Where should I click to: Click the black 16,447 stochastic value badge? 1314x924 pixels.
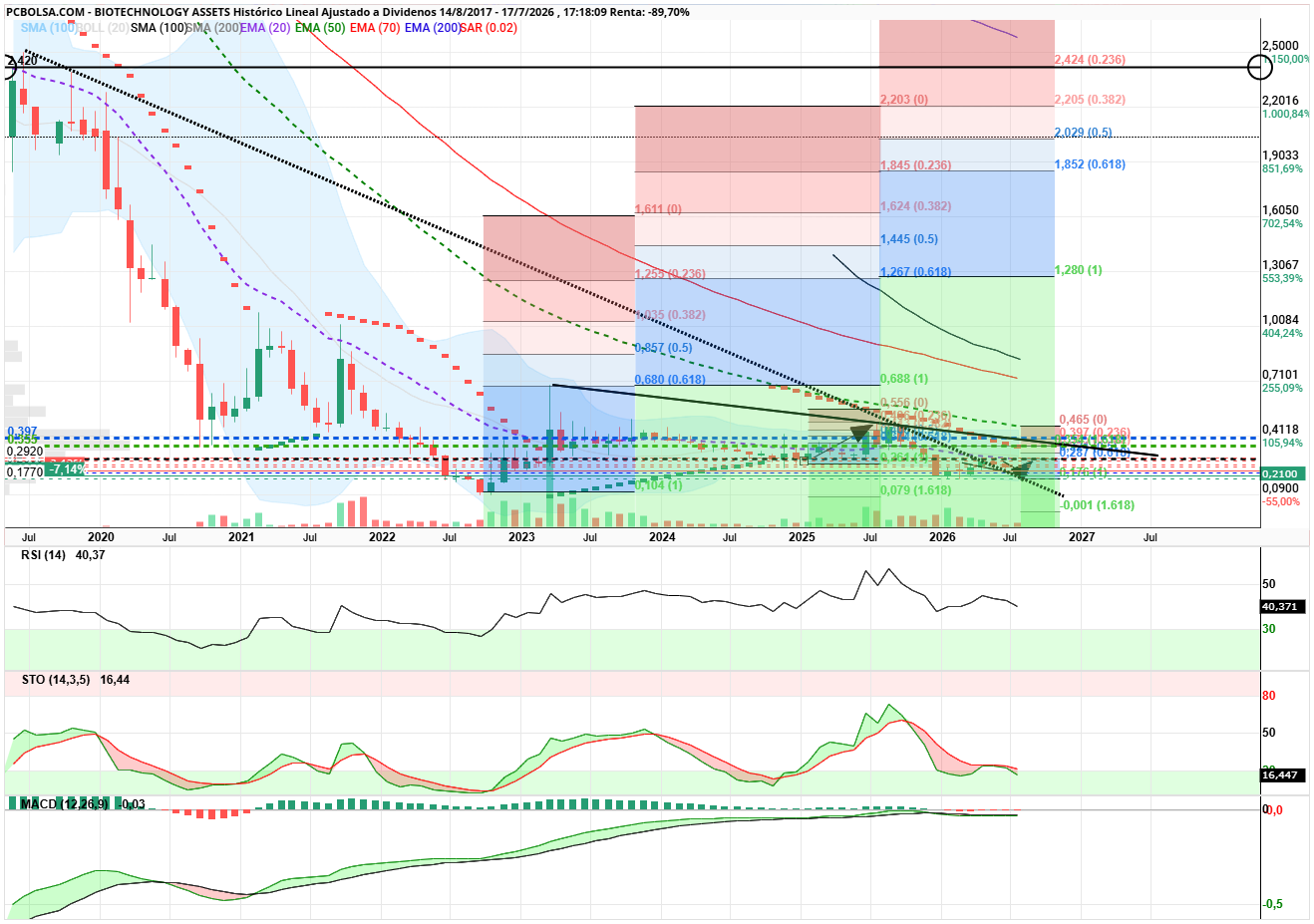pyautogui.click(x=1280, y=774)
